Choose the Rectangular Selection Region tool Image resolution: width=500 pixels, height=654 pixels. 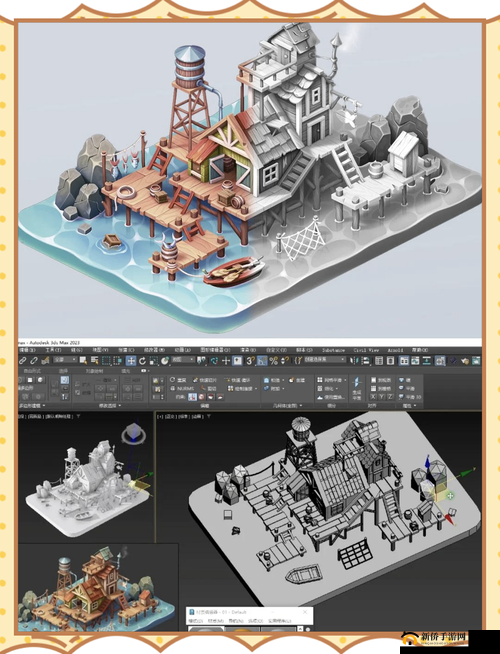tap(106, 360)
